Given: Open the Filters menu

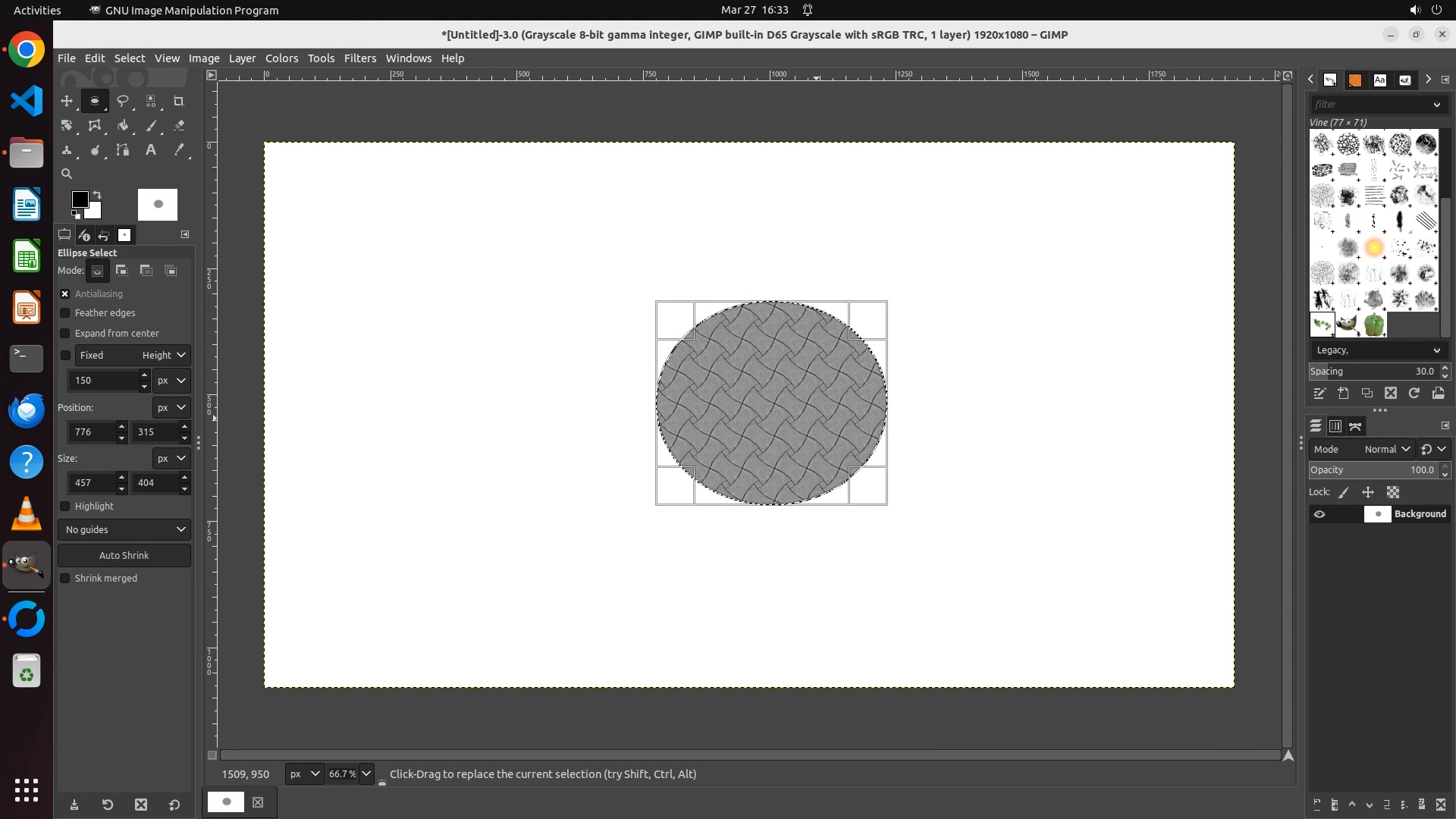Looking at the screenshot, I should [359, 58].
